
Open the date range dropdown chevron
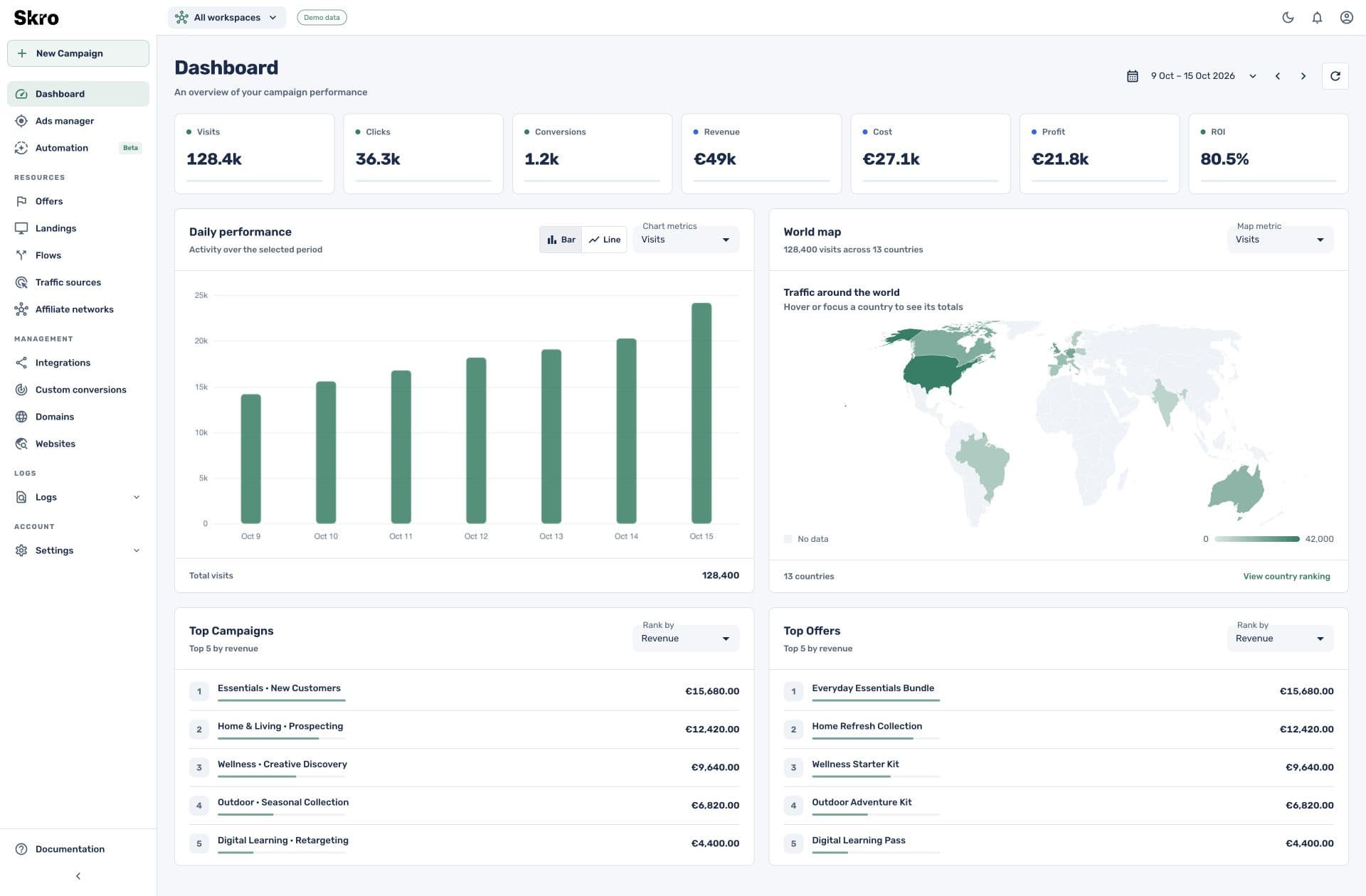pos(1253,76)
